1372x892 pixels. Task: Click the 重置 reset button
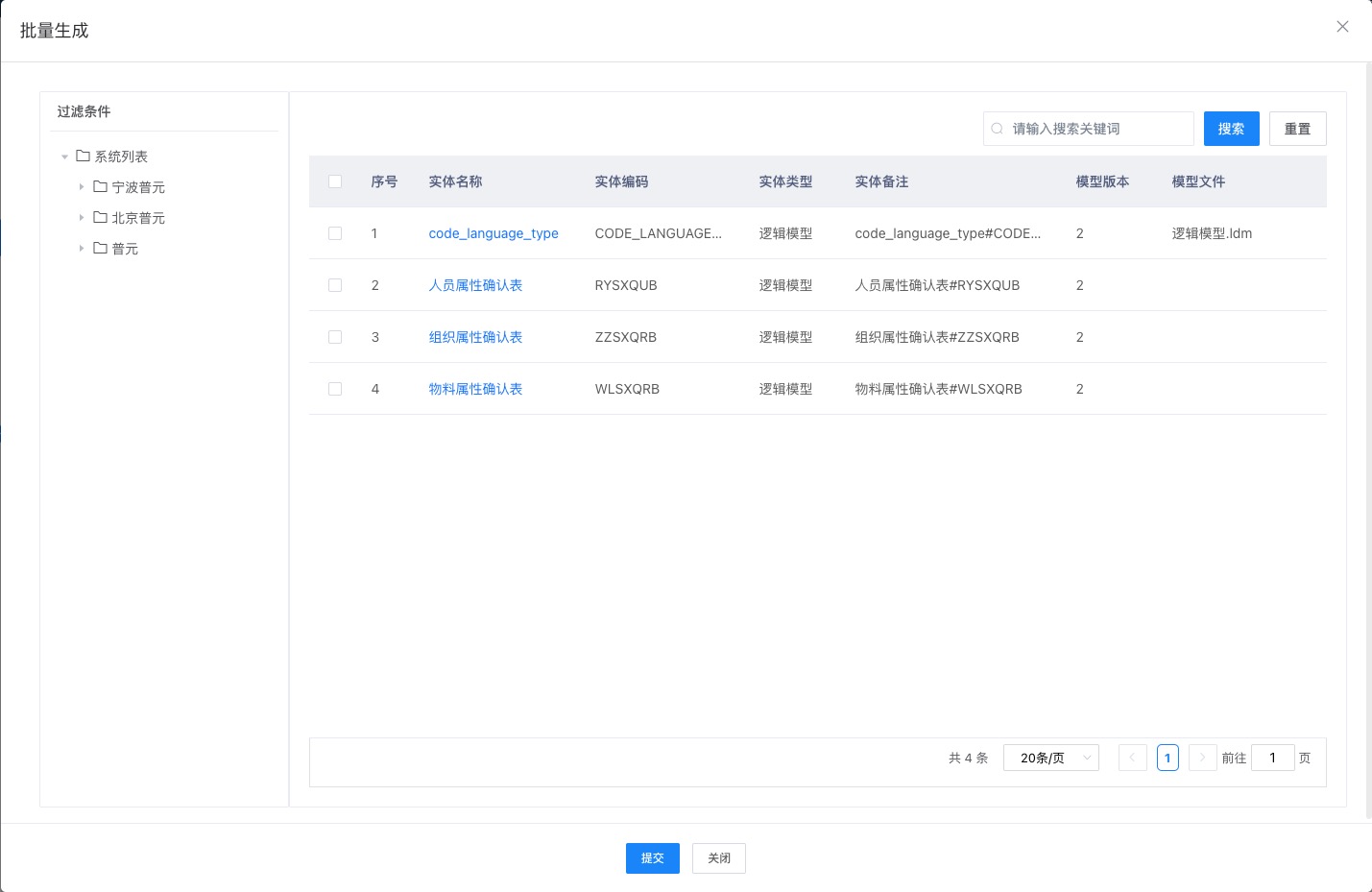pos(1297,128)
